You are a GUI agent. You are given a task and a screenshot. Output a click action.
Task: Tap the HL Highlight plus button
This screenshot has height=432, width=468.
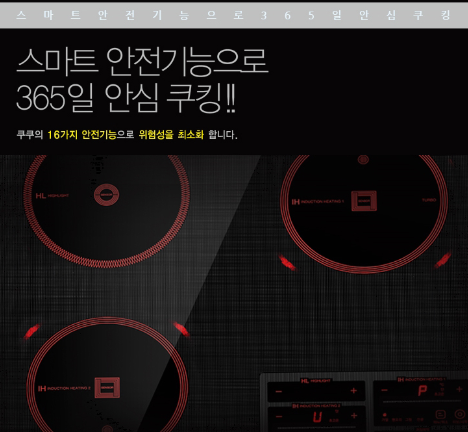tap(354, 391)
